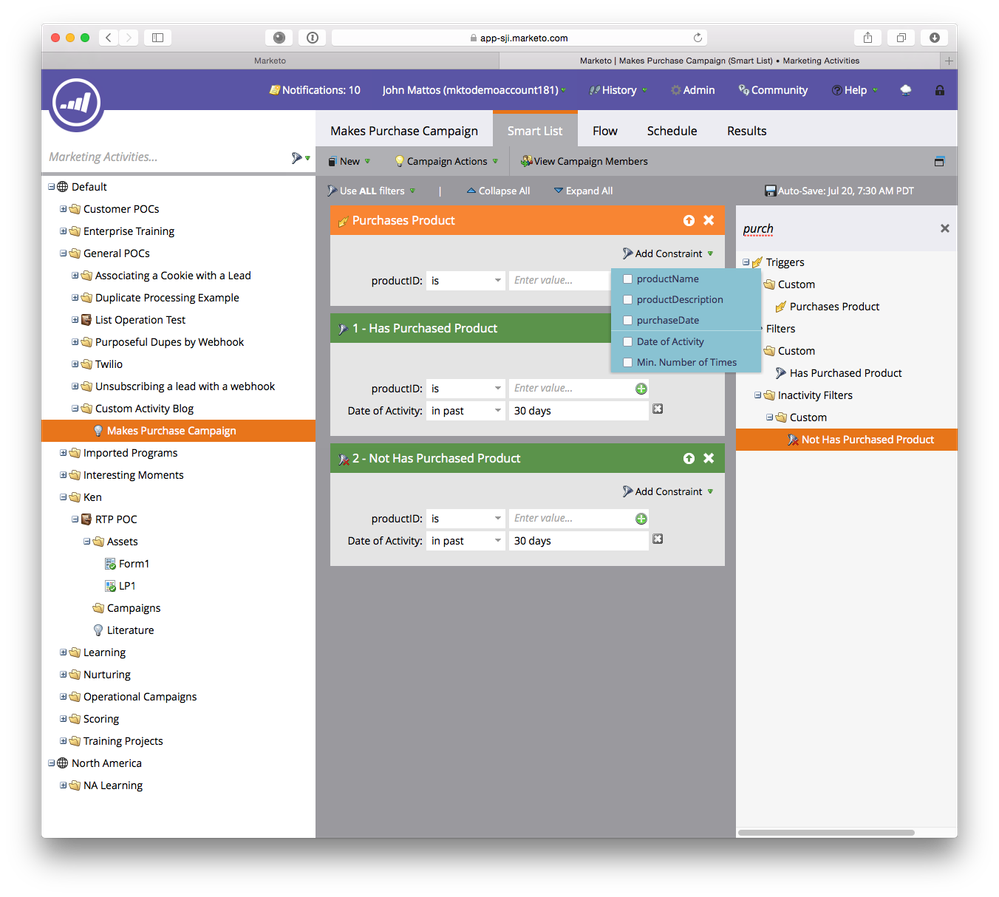Open the chat bubble icon in header
Screen dimensions: 999x897
[x=905, y=90]
